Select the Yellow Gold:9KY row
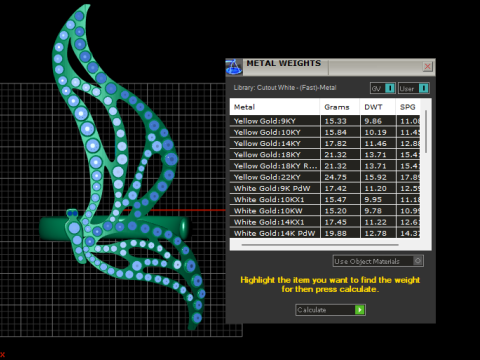The width and height of the screenshot is (480, 360). pyautogui.click(x=325, y=121)
